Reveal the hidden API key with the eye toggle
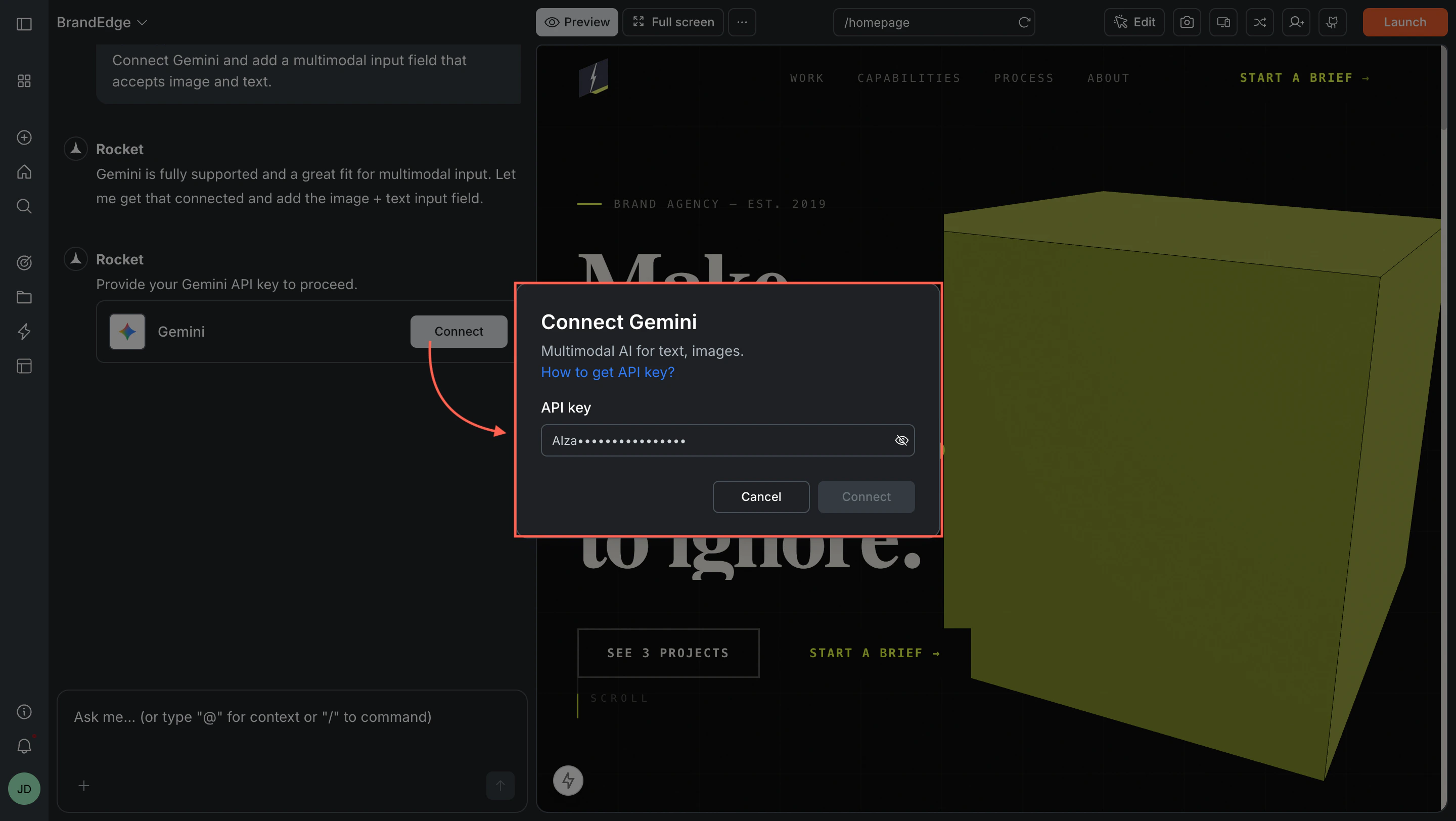 [901, 440]
